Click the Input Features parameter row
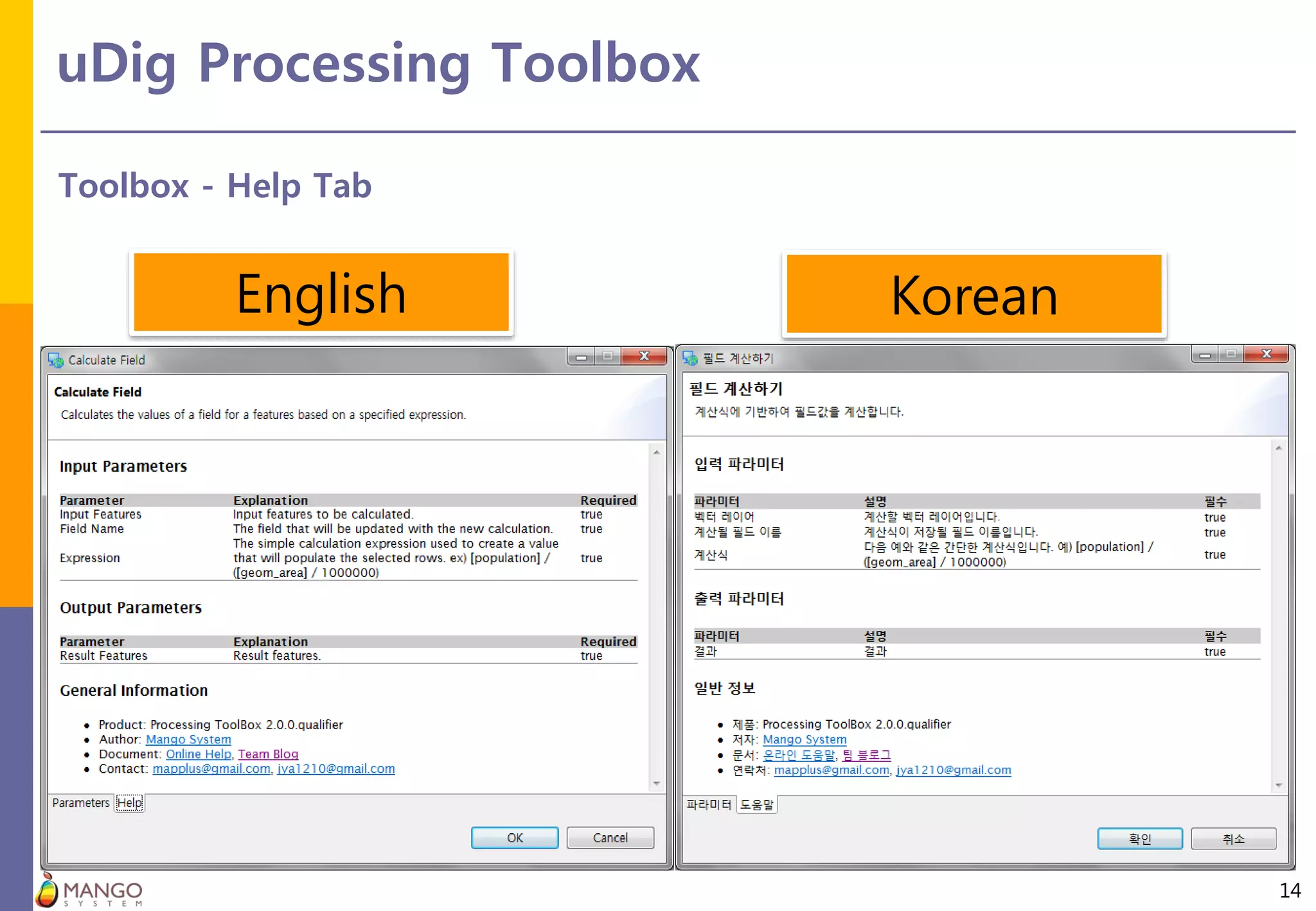This screenshot has height=911, width=1316. 348,515
